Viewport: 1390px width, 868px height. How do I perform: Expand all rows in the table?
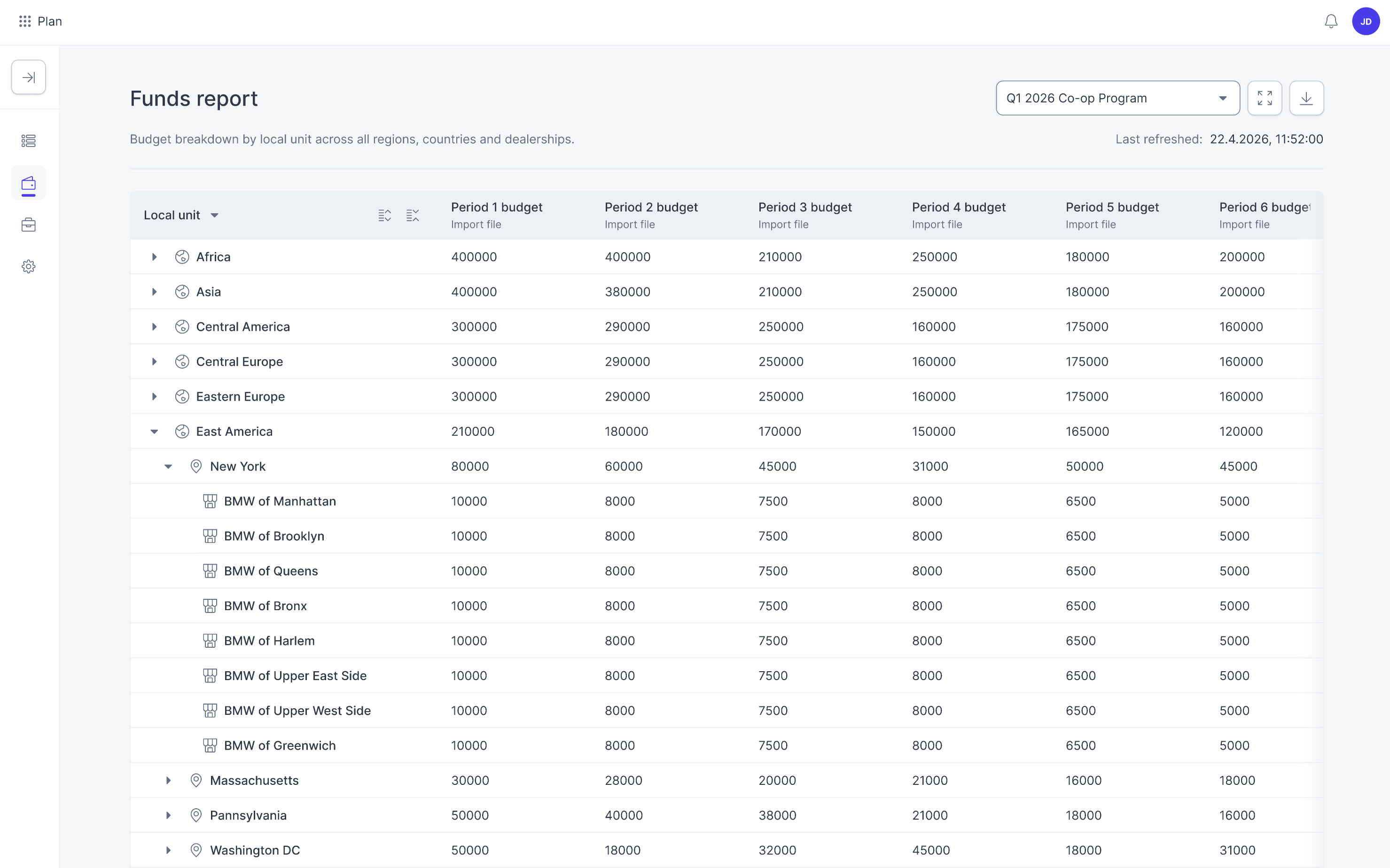pos(385,215)
